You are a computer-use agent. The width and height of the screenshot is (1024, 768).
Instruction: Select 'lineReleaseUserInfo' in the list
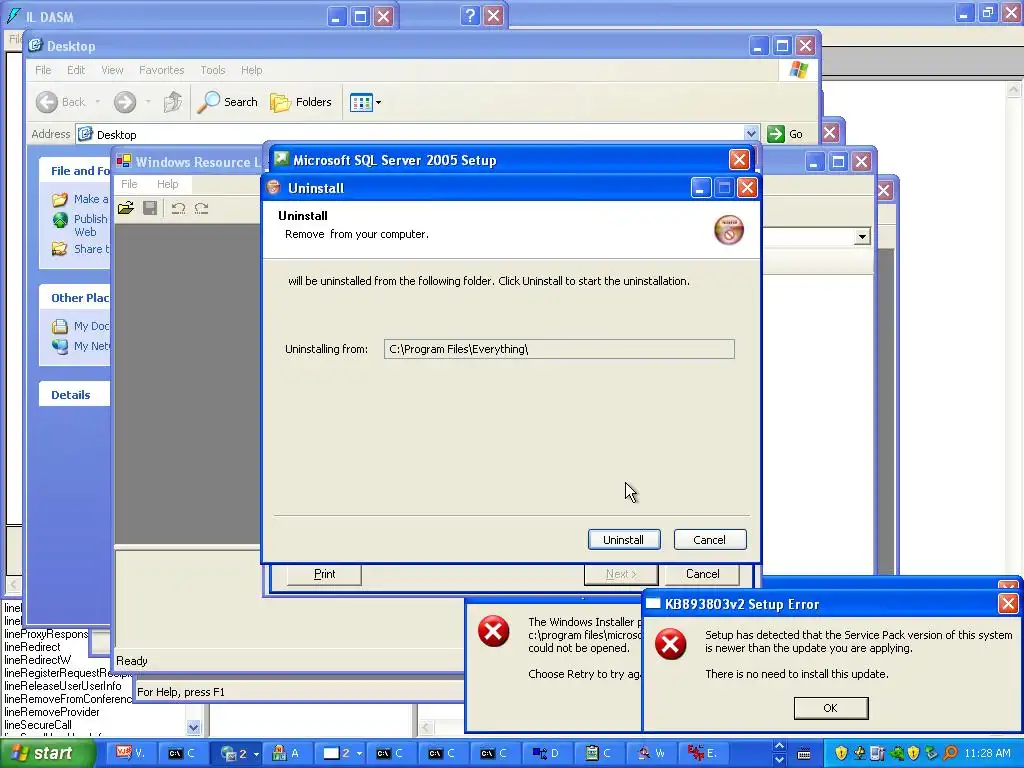point(63,686)
